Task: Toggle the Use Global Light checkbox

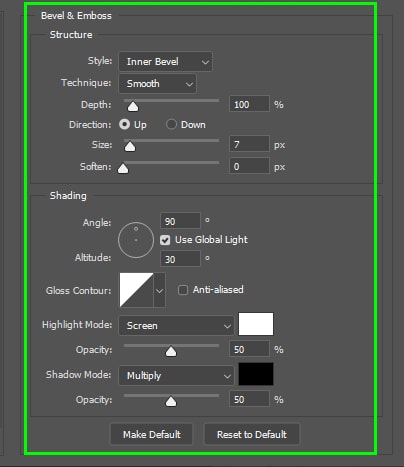Action: 165,240
